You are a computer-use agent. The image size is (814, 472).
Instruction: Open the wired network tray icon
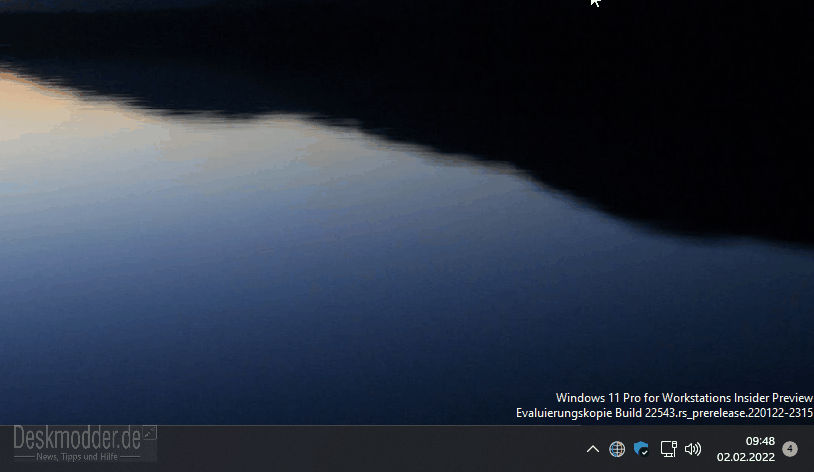point(668,449)
